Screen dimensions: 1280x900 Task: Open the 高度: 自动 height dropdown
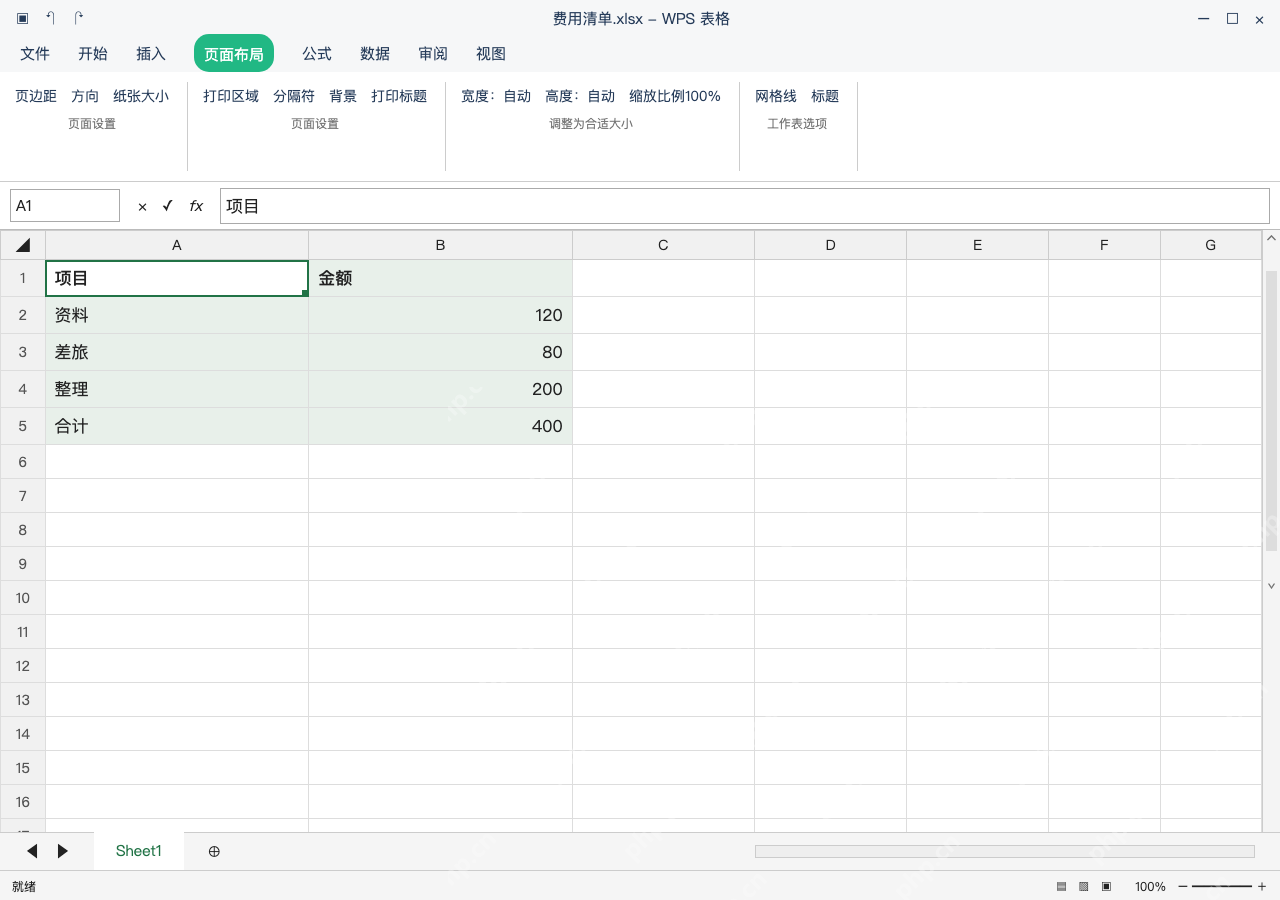(x=580, y=96)
